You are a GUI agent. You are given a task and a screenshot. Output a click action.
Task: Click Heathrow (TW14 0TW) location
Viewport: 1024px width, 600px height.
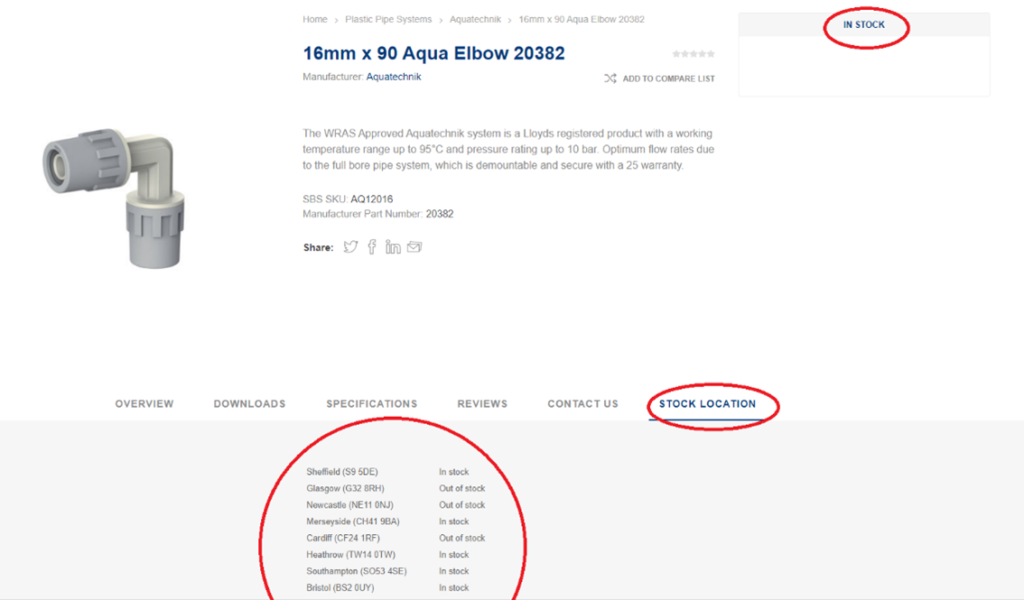(351, 555)
